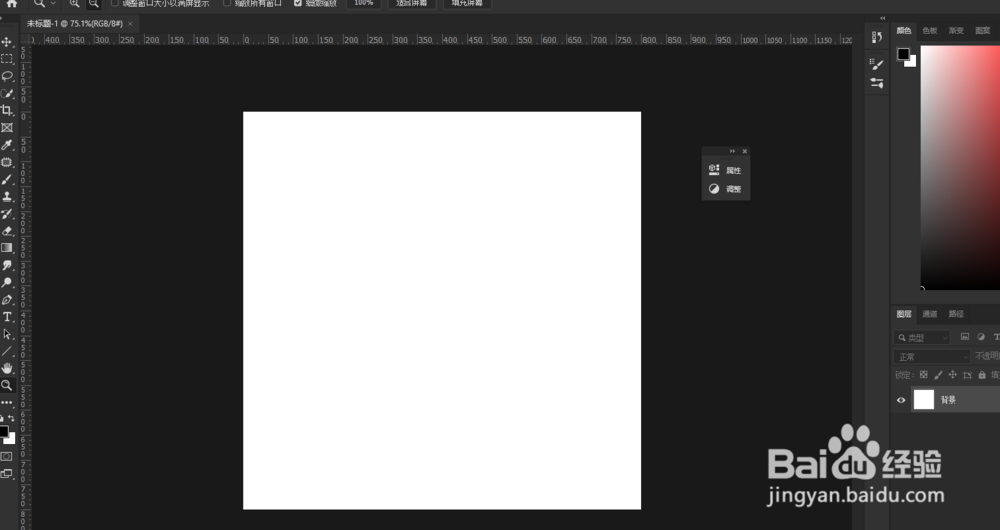The height and width of the screenshot is (530, 1000).
Task: Open the Brush Settings panel icon
Action: pos(877,83)
